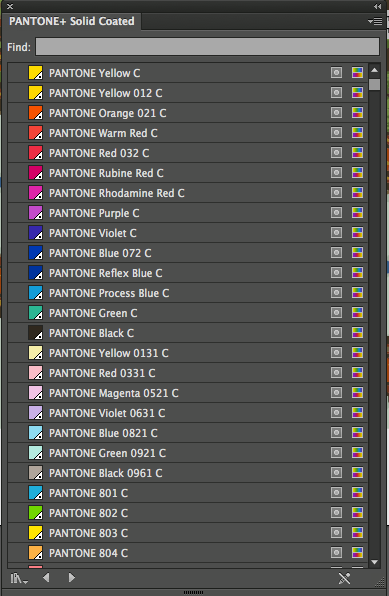Choose the PANTONE Process Blue C entry
Image resolution: width=389 pixels, height=596 pixels.
click(187, 293)
